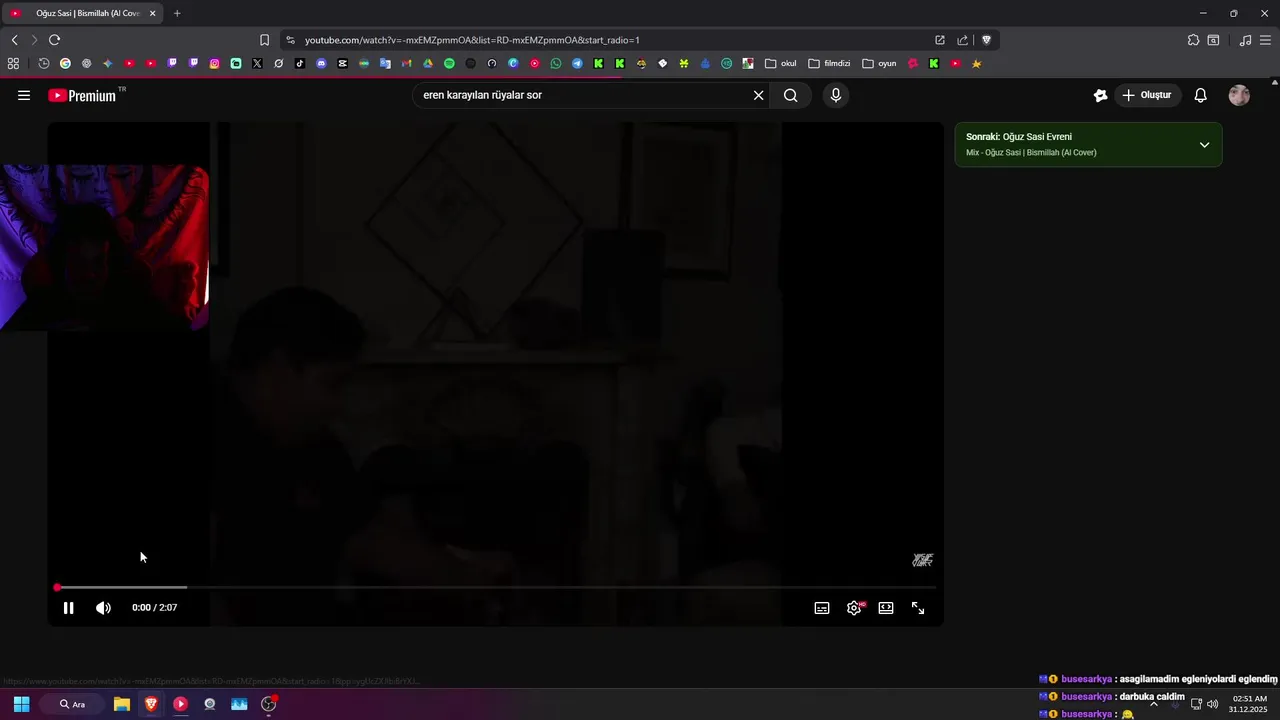Open the okul bookmarks folder
1280x720 pixels.
click(x=781, y=63)
